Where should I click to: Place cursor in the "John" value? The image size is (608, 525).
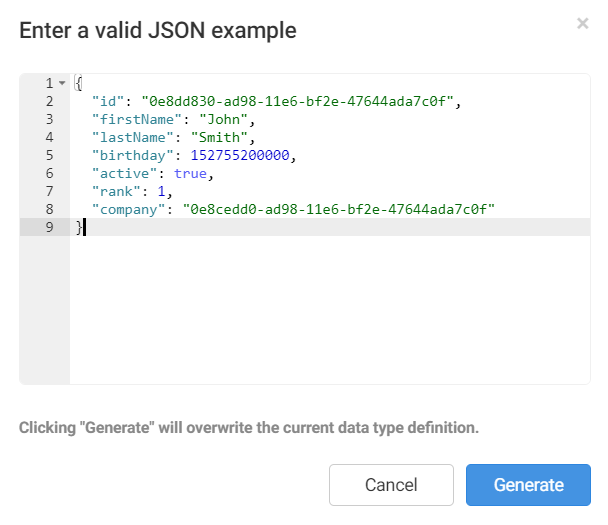[221, 119]
